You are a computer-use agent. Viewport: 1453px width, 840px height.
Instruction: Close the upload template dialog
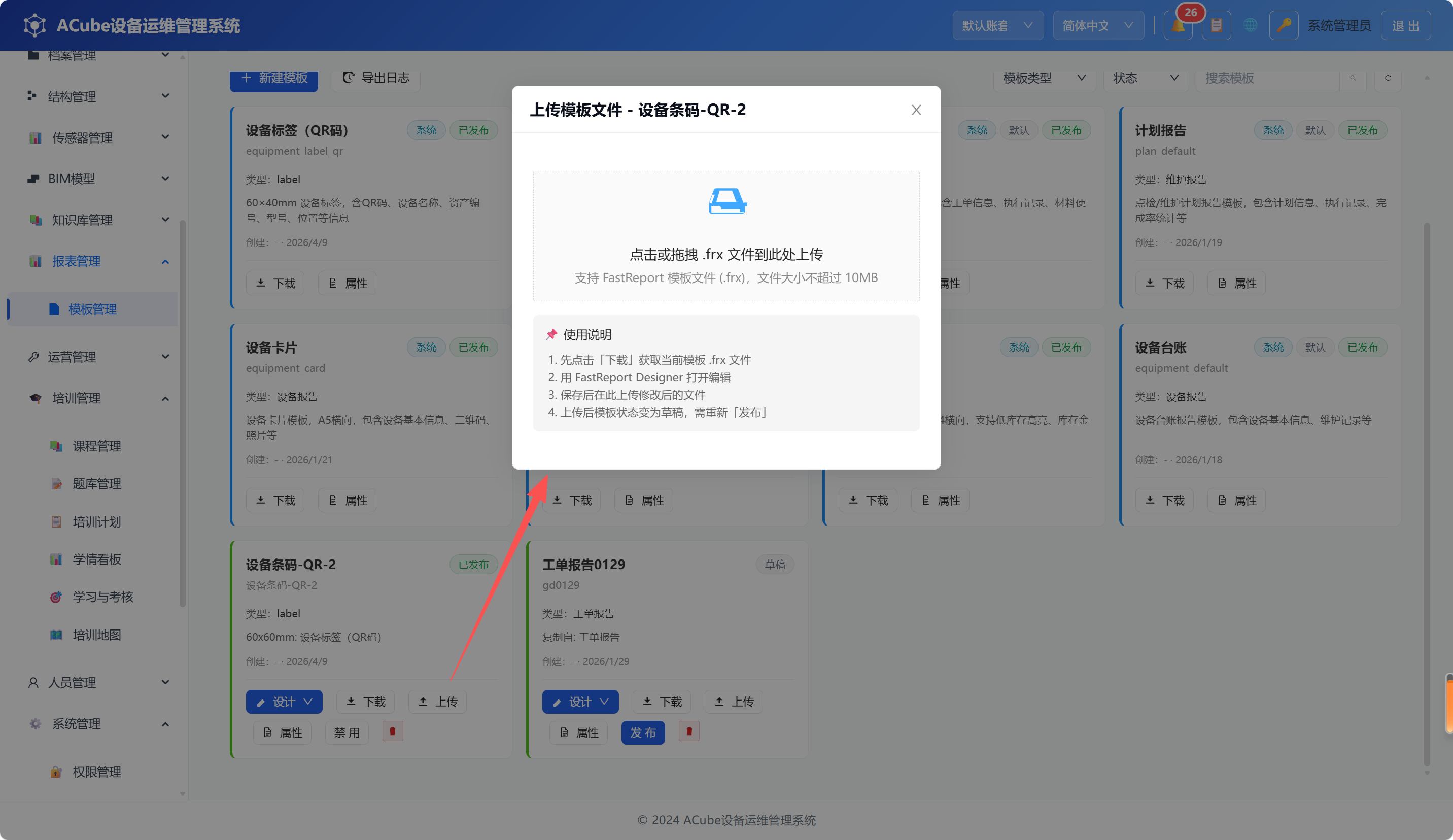(916, 110)
